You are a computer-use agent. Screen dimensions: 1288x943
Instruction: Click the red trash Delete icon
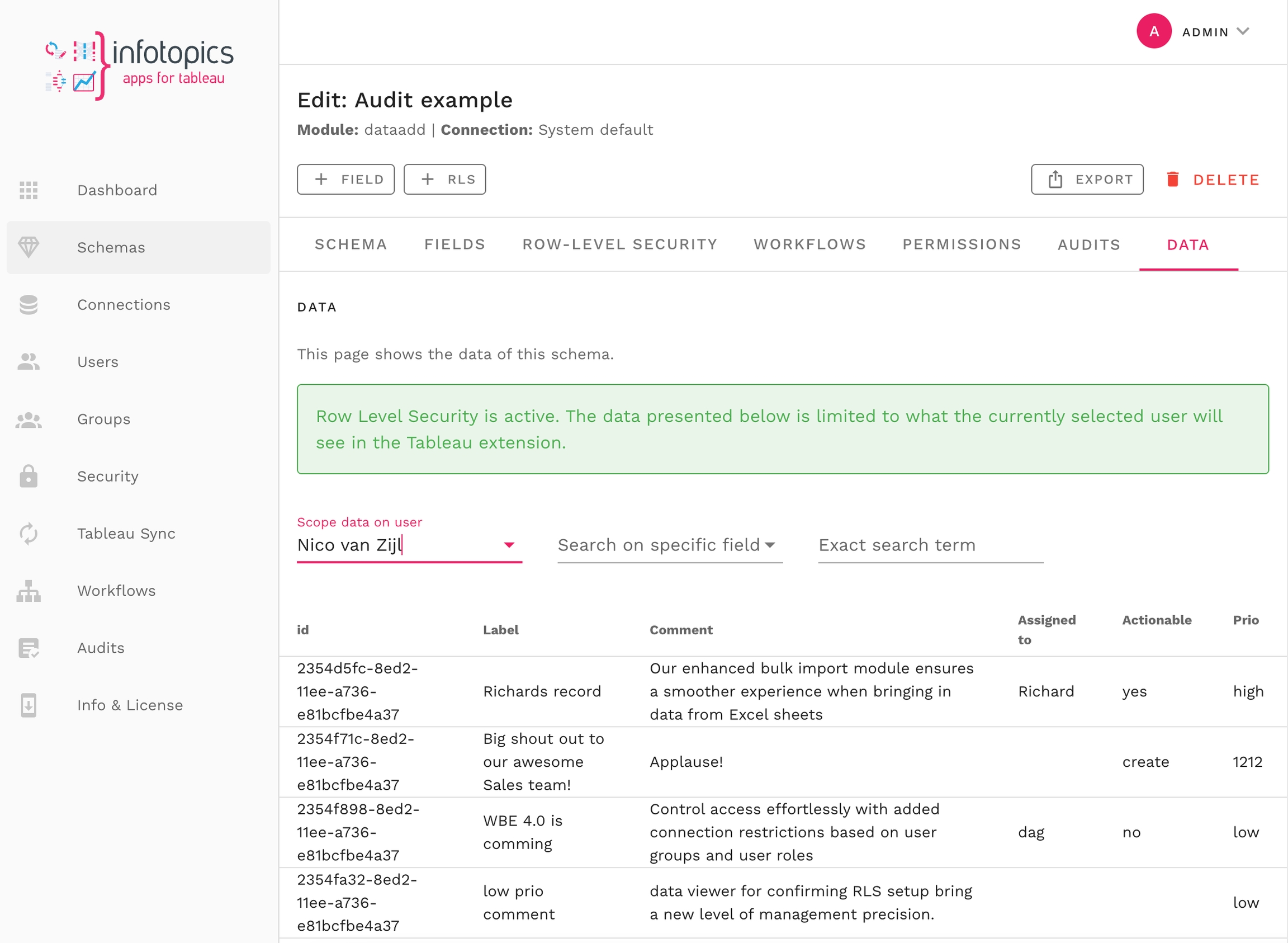1173,179
